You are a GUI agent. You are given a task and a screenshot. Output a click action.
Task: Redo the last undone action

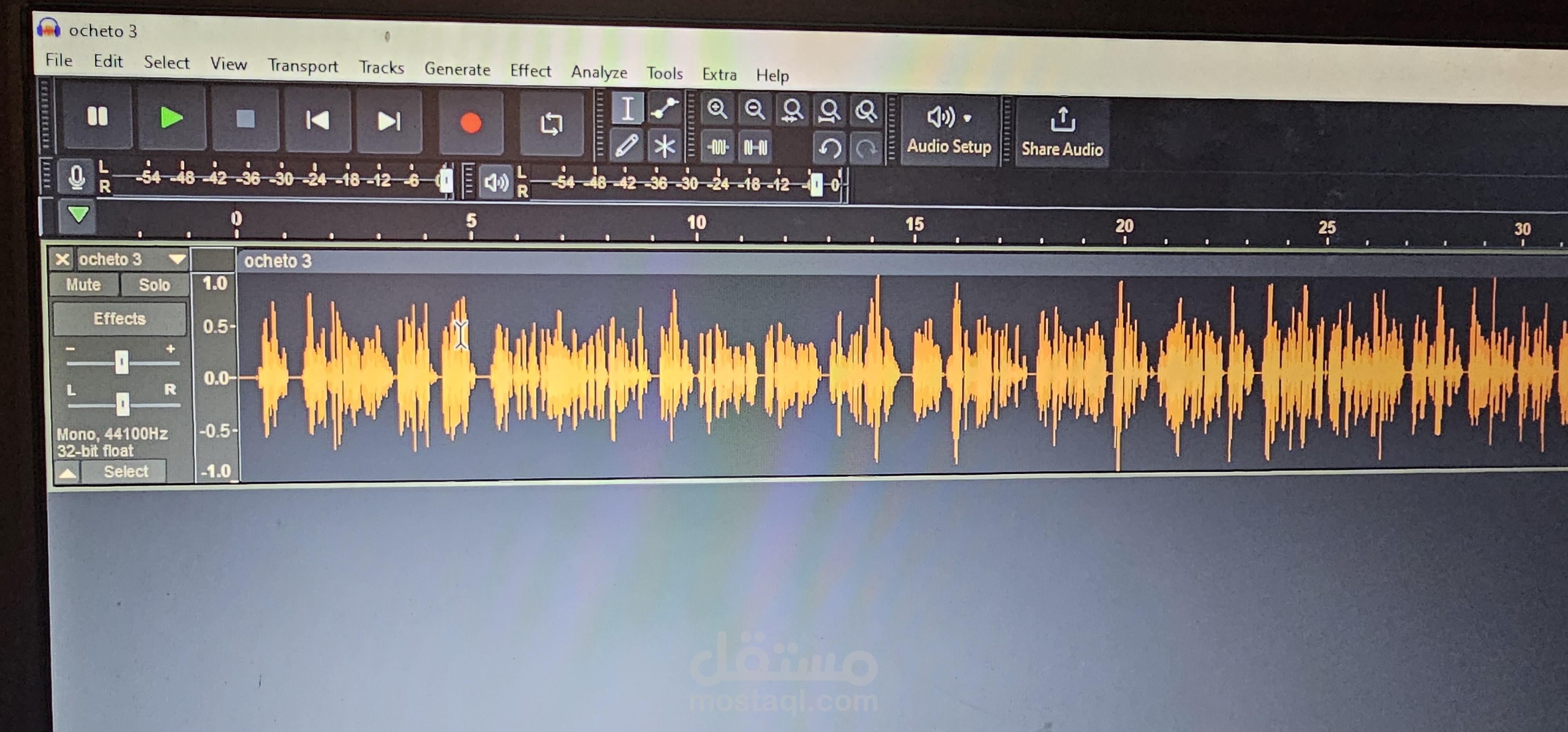tap(866, 149)
